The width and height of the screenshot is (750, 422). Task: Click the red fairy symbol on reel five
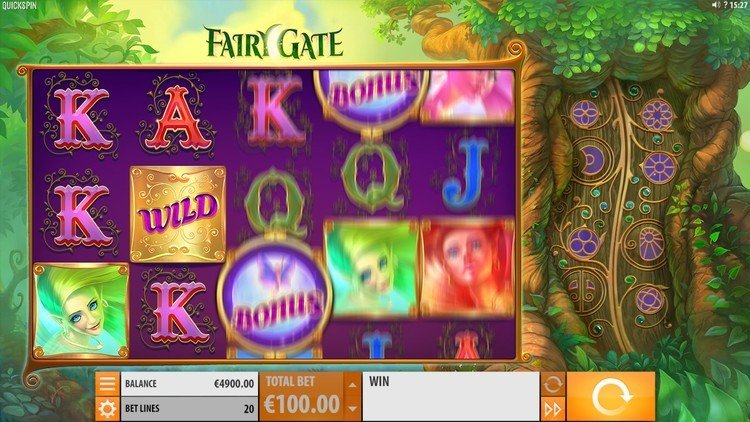[467, 268]
